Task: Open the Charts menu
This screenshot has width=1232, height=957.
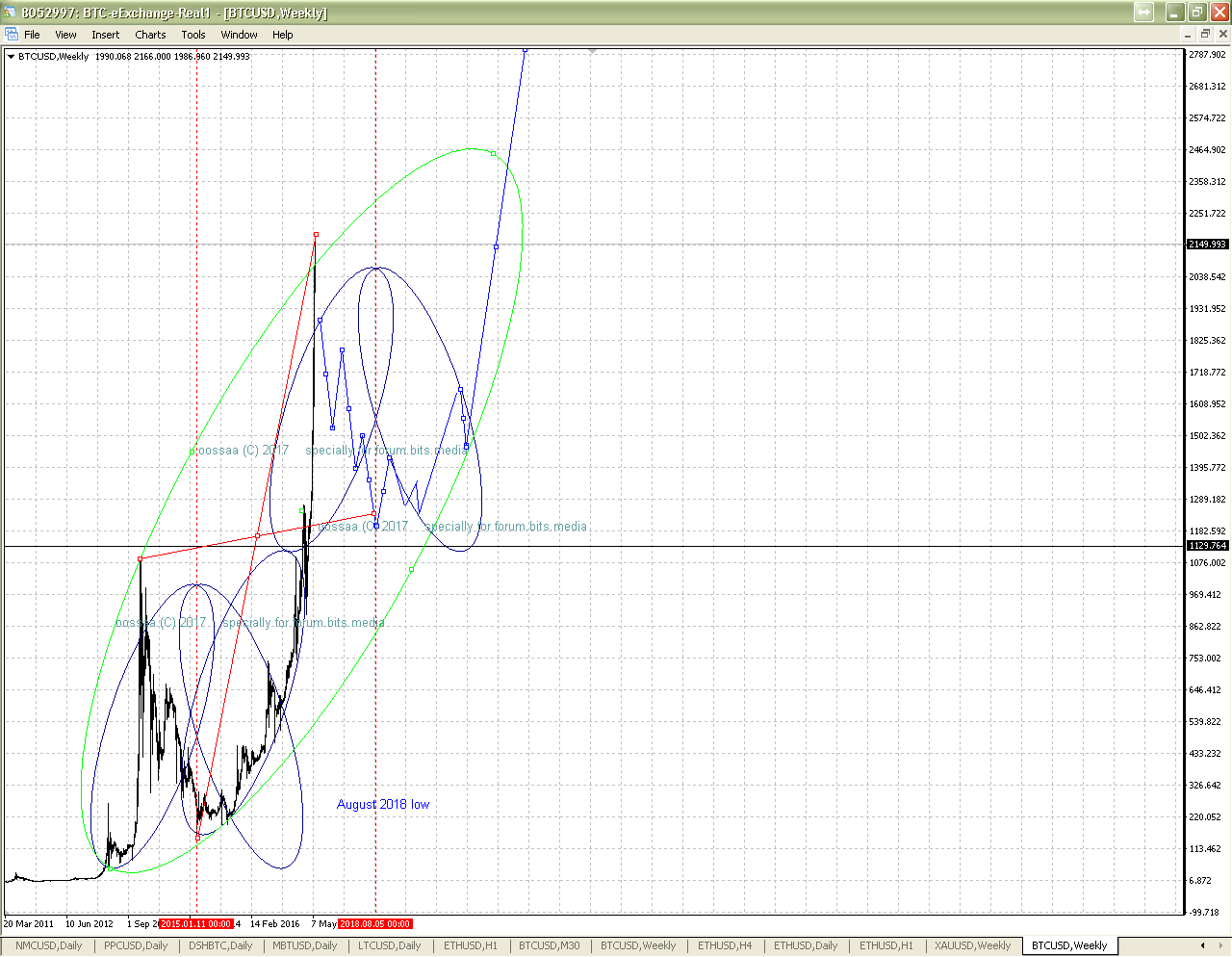Action: pos(150,35)
